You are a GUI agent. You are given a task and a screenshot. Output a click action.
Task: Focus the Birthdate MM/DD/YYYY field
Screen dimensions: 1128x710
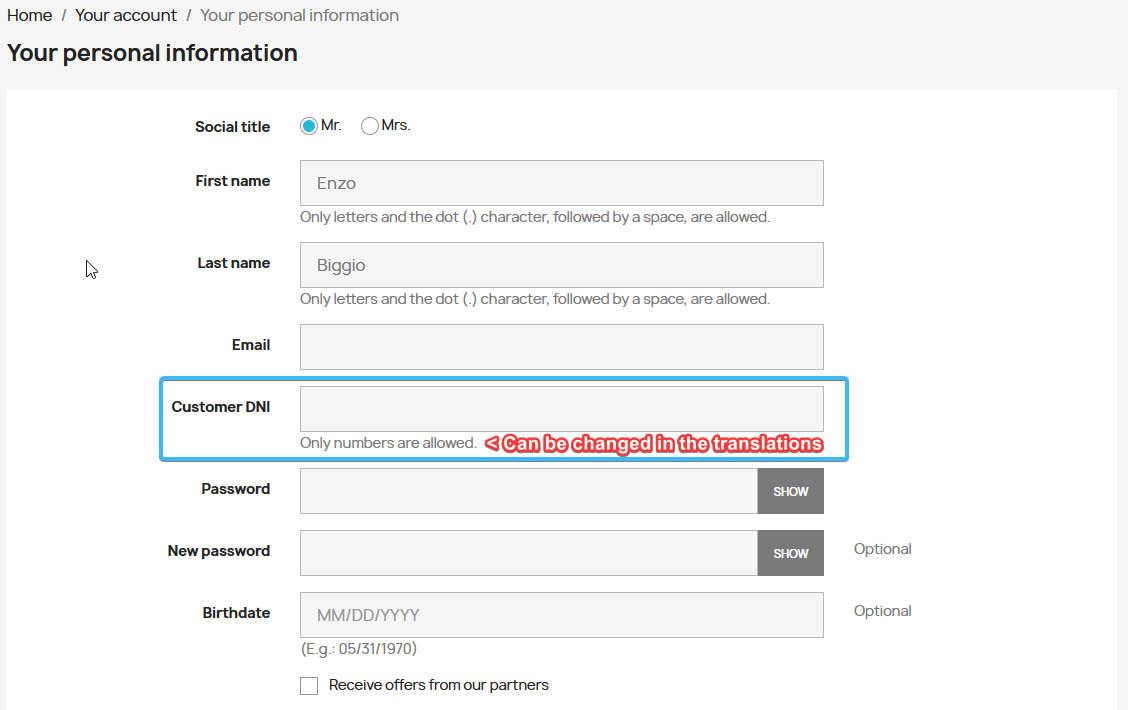click(561, 615)
